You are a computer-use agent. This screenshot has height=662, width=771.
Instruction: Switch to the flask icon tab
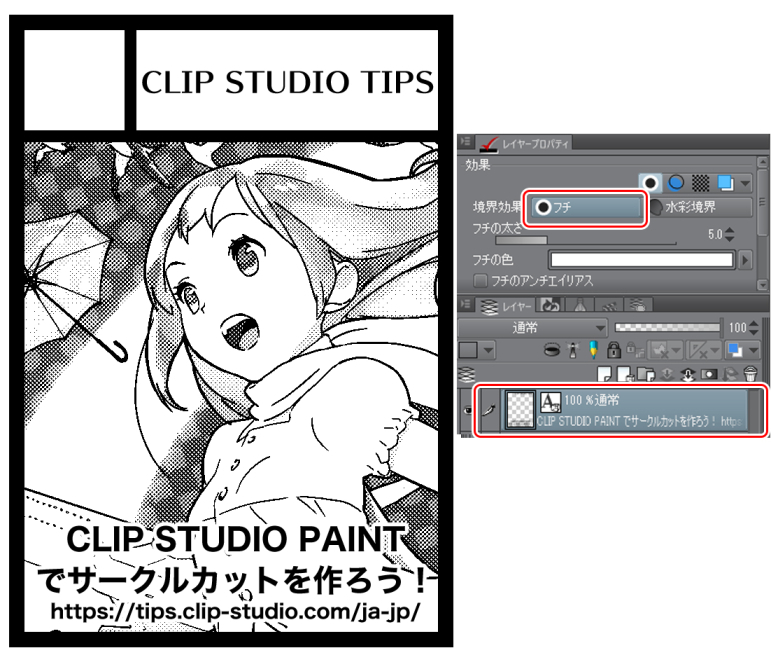(580, 306)
